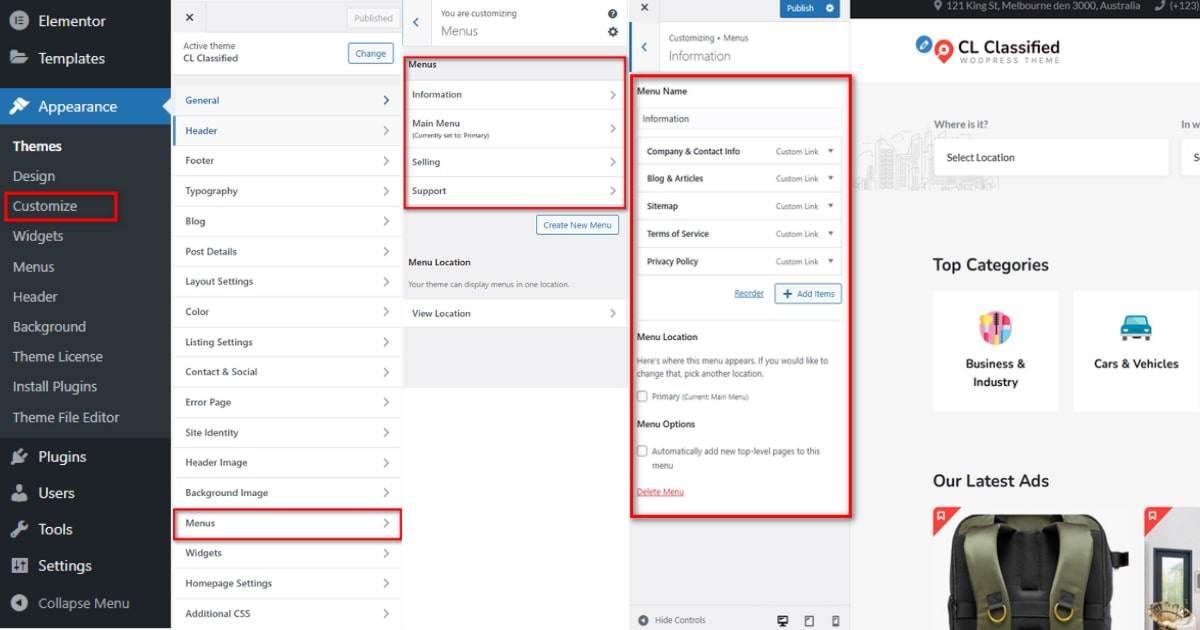Expand the Typography customizer section
The height and width of the screenshot is (630, 1200).
[287, 191]
